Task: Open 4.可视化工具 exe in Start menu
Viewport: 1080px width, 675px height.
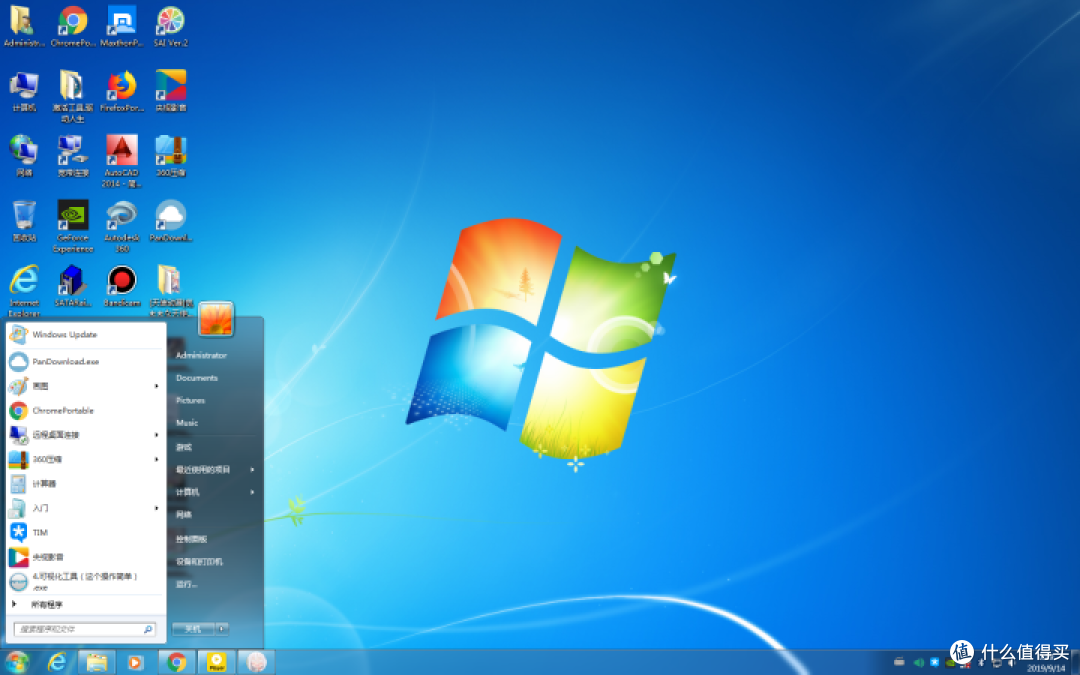Action: pos(86,581)
